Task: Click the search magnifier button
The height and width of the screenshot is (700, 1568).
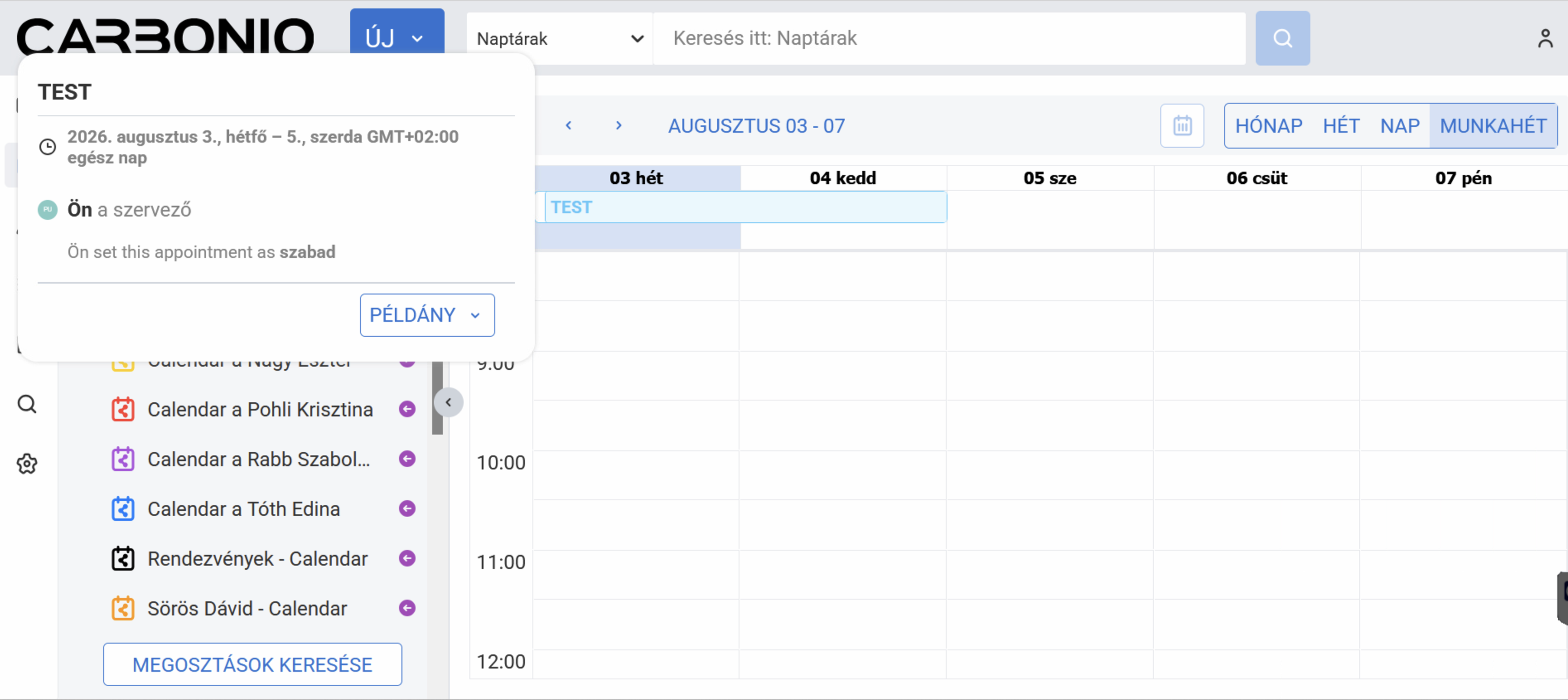Action: [x=1282, y=38]
